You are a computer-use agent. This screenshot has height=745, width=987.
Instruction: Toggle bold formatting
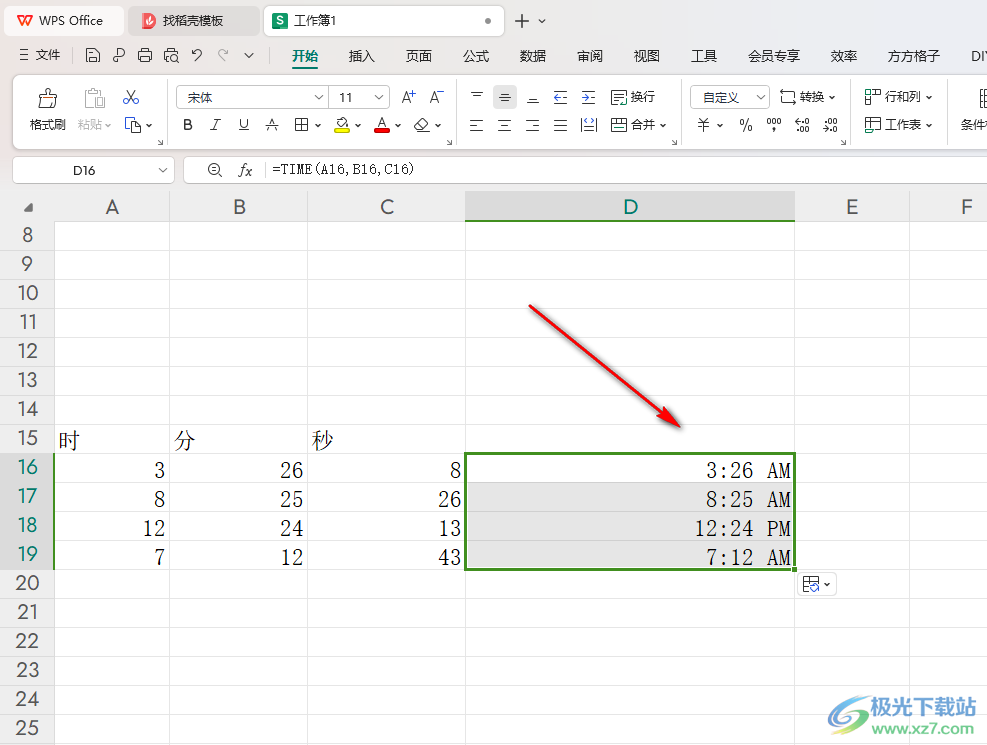(188, 125)
